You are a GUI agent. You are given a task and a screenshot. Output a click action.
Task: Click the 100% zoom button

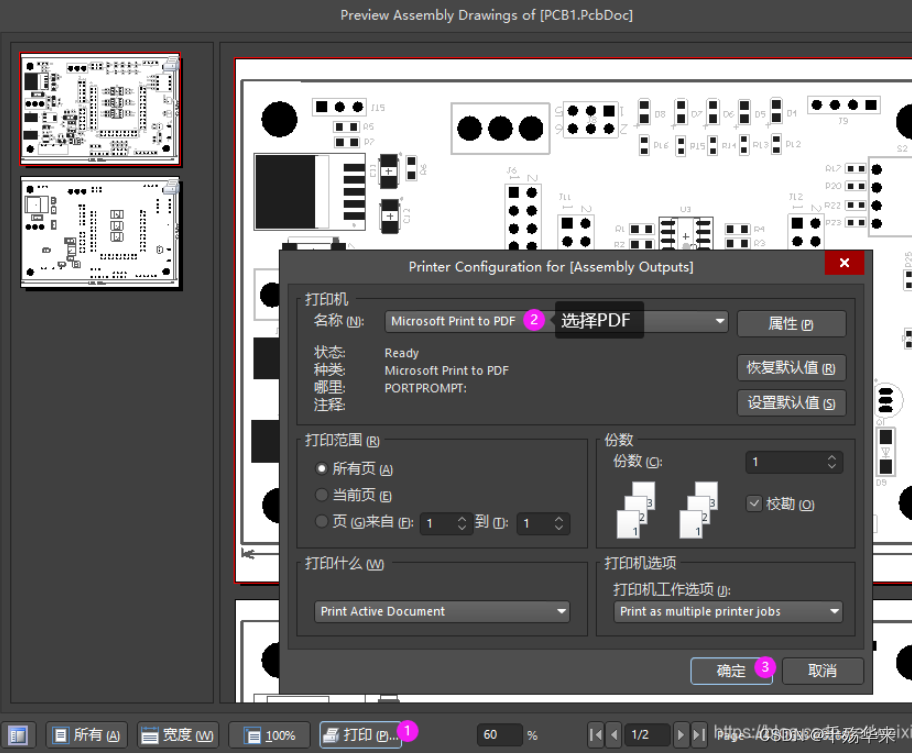click(x=269, y=735)
